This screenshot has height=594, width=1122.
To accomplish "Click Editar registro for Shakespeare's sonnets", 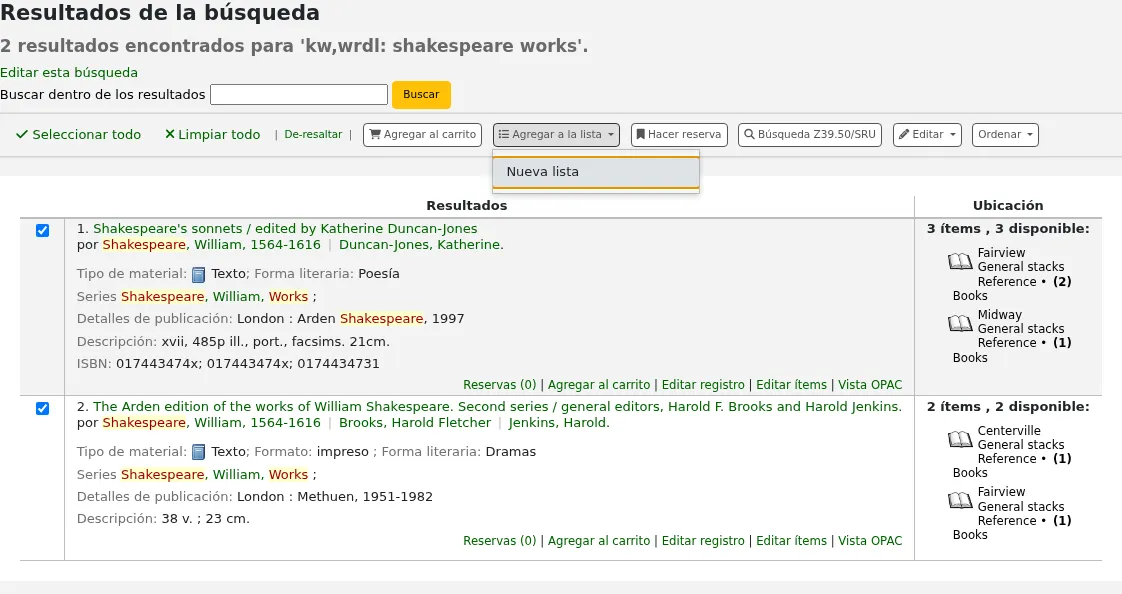I will pos(703,385).
